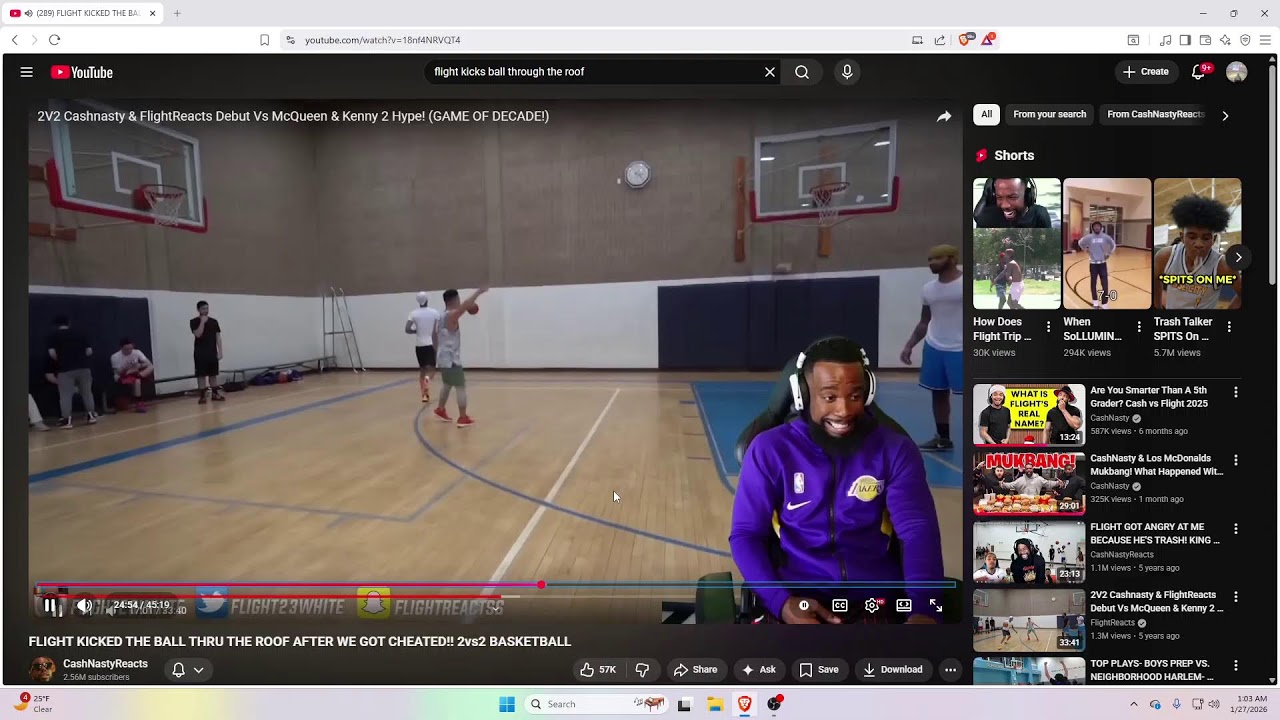The image size is (1280, 720).
Task: Toggle closed captions in player
Action: [x=840, y=605]
